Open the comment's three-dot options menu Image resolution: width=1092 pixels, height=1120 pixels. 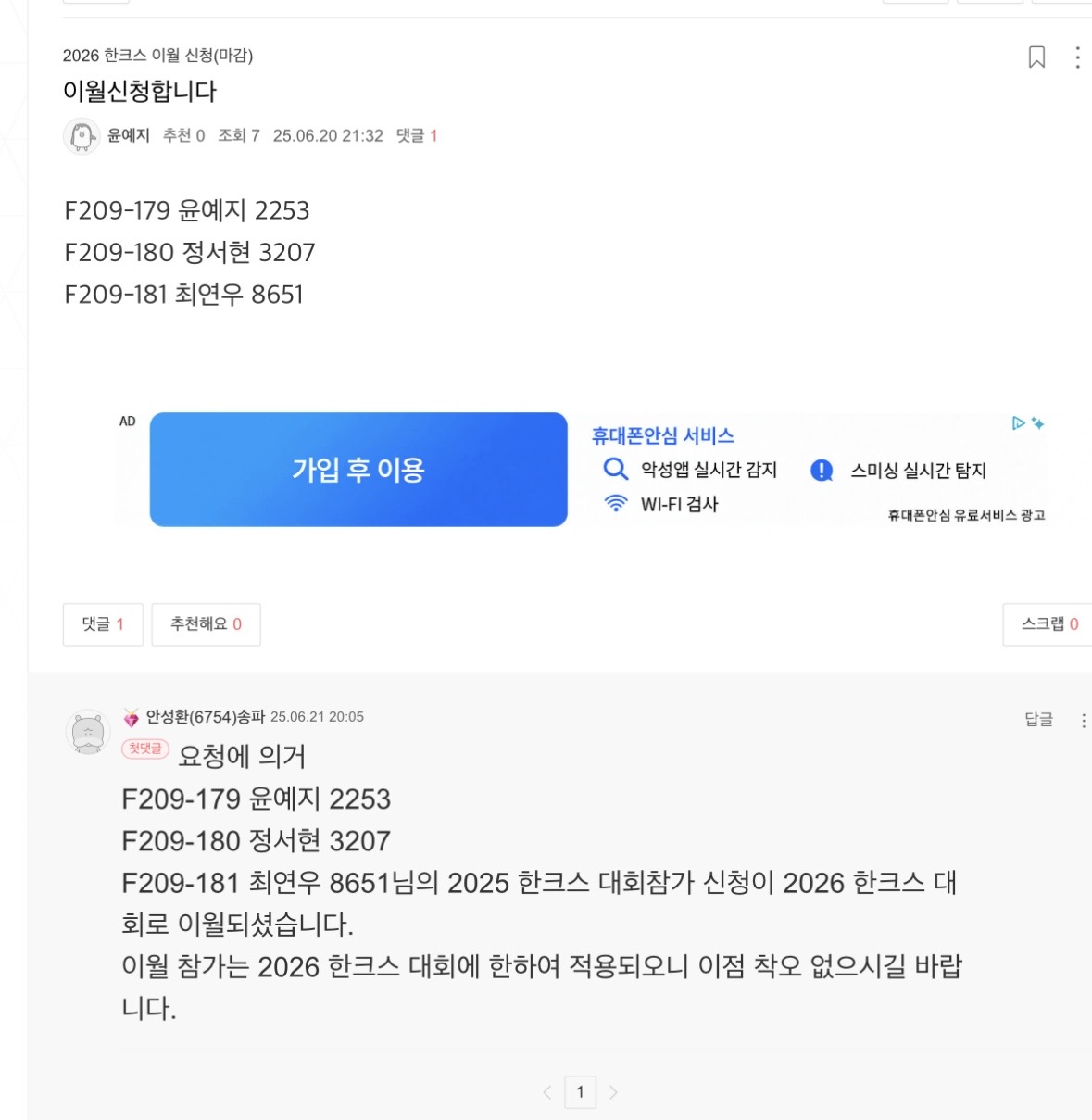[1083, 721]
